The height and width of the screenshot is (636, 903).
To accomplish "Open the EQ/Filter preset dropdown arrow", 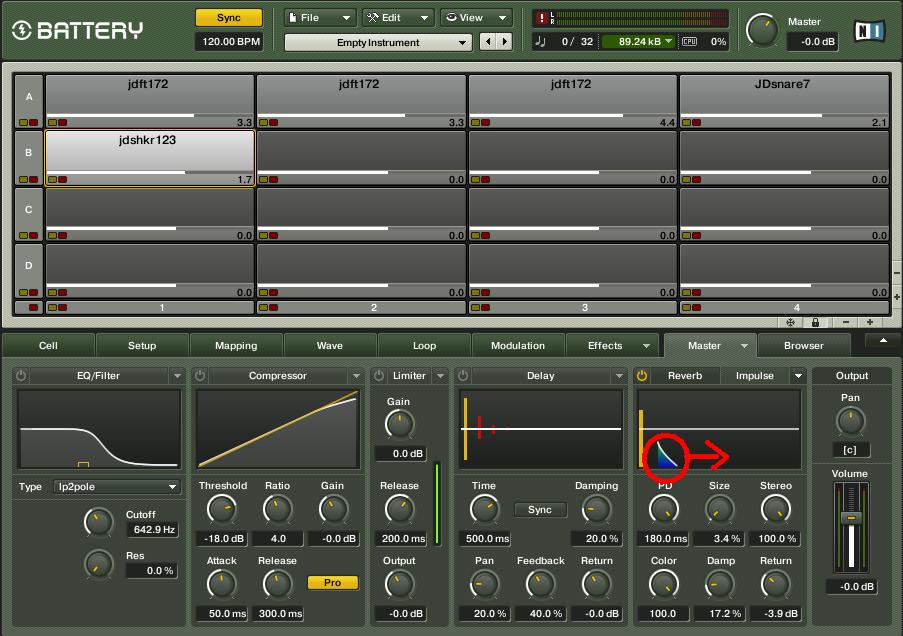I will [x=177, y=376].
